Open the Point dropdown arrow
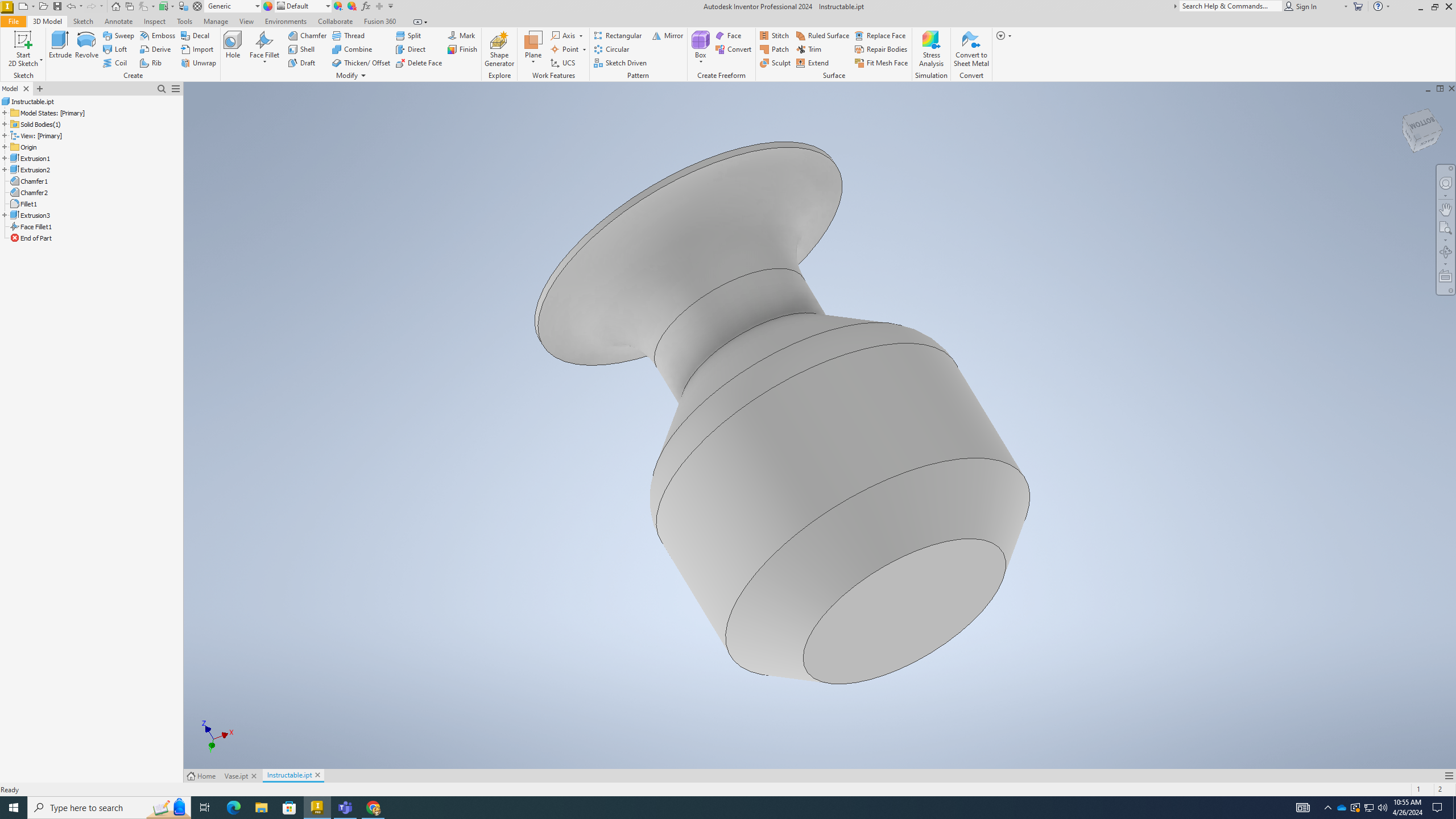This screenshot has height=819, width=1456. pyautogui.click(x=584, y=49)
